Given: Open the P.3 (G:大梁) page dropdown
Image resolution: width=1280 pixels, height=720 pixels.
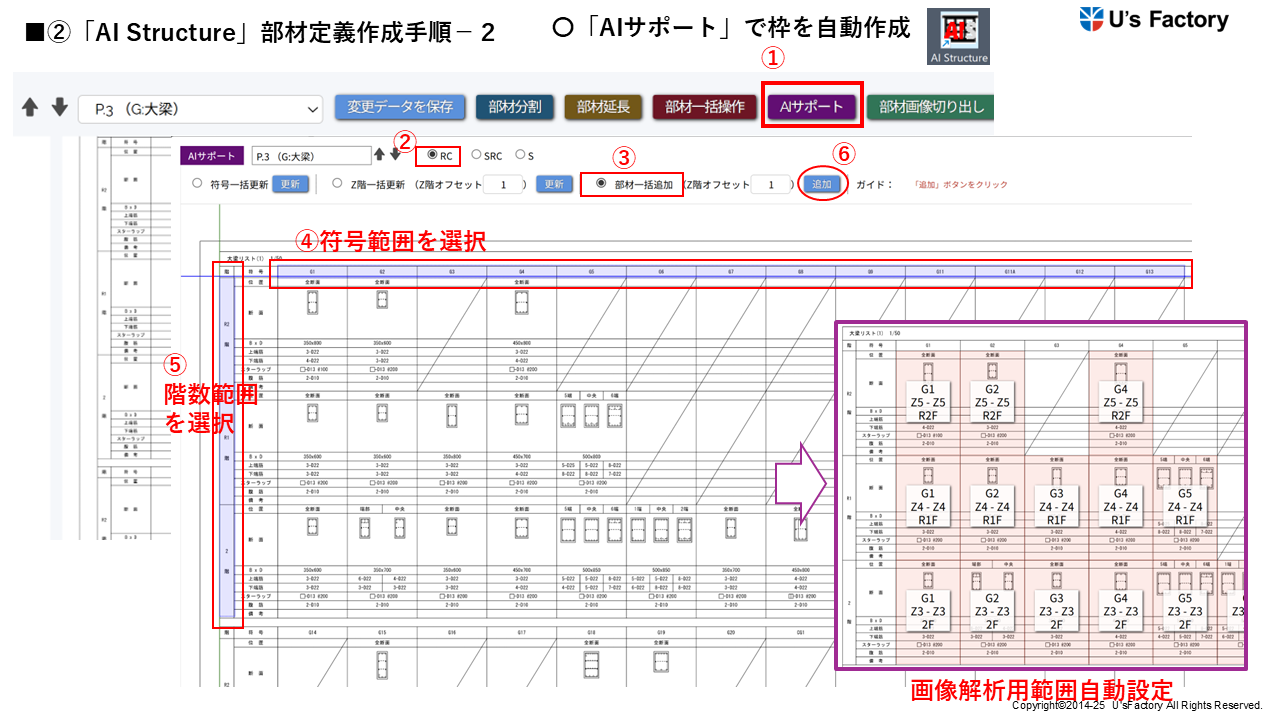Looking at the screenshot, I should click(x=200, y=108).
